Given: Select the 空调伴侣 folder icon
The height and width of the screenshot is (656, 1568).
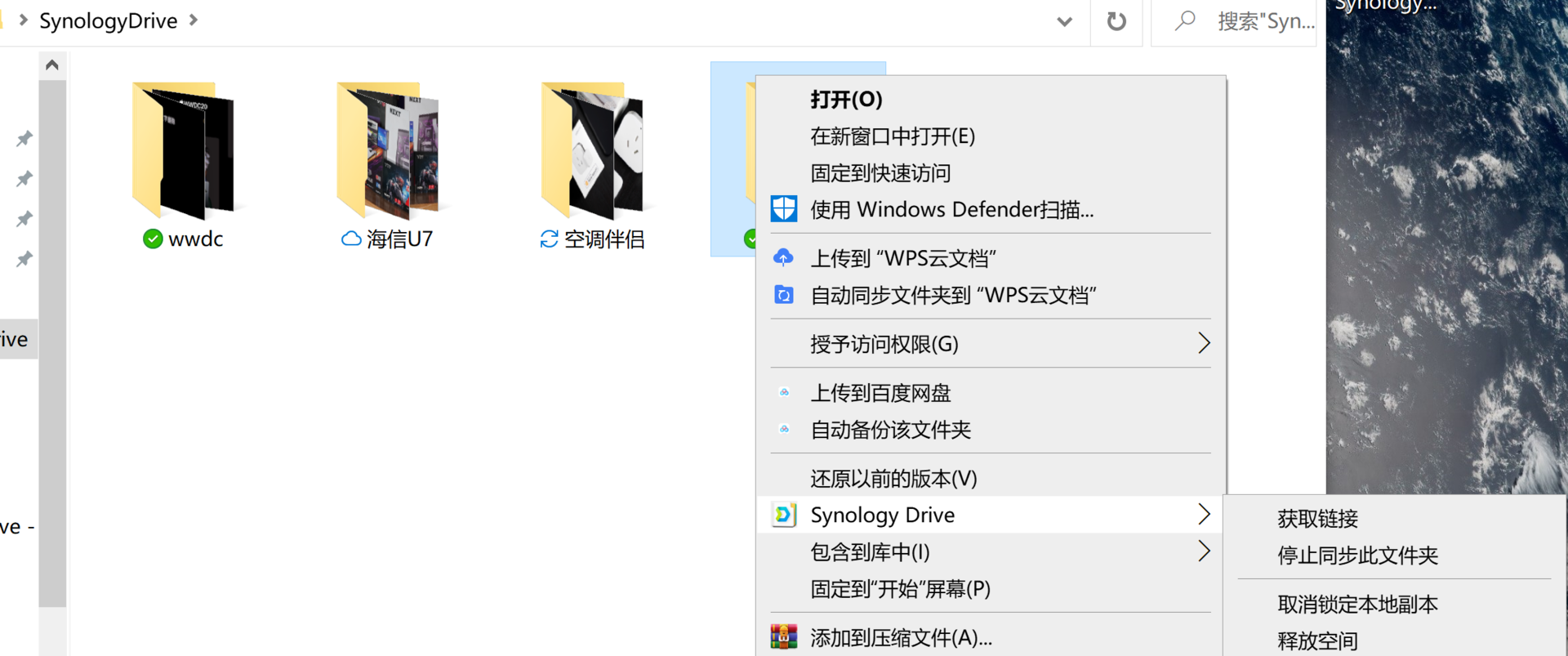Looking at the screenshot, I should pos(593,150).
